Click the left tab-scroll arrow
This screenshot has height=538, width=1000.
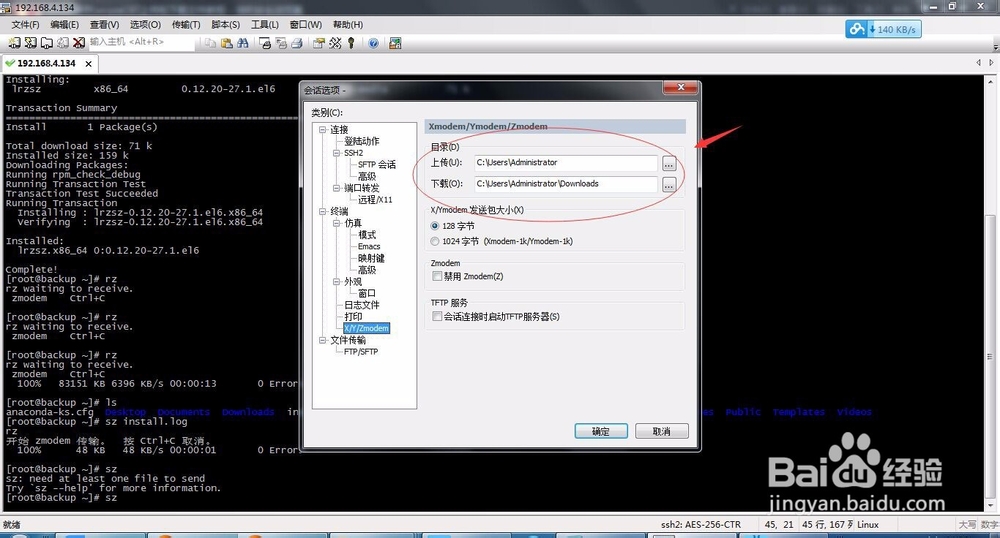click(978, 62)
